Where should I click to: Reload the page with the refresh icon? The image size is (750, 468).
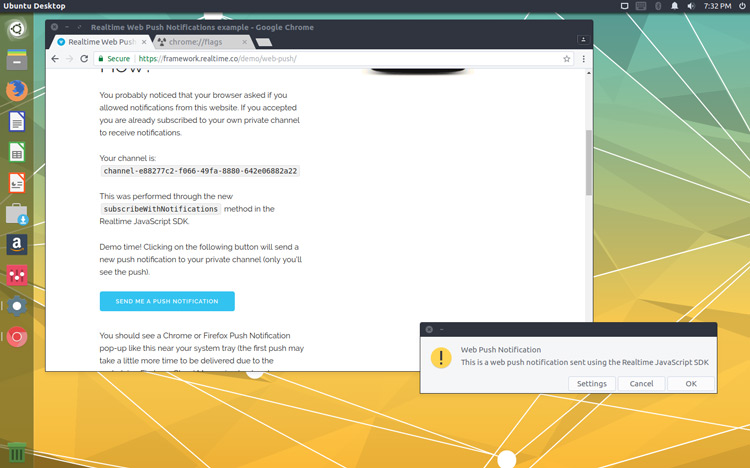(84, 58)
